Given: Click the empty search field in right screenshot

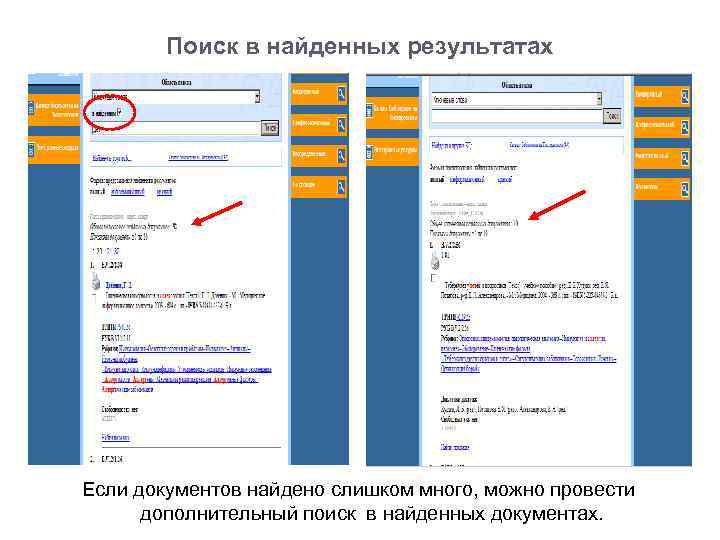Looking at the screenshot, I should click(517, 116).
